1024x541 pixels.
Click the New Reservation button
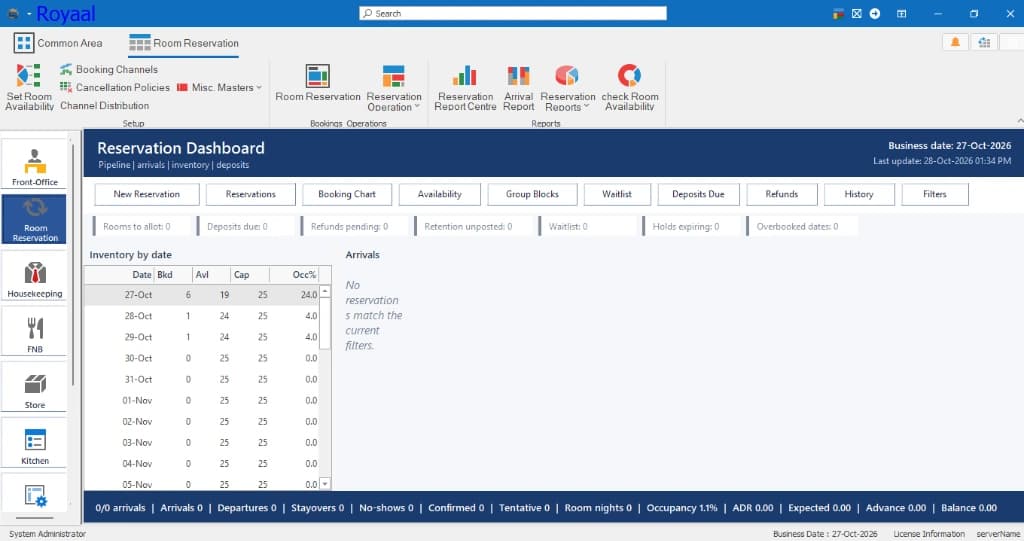146,194
